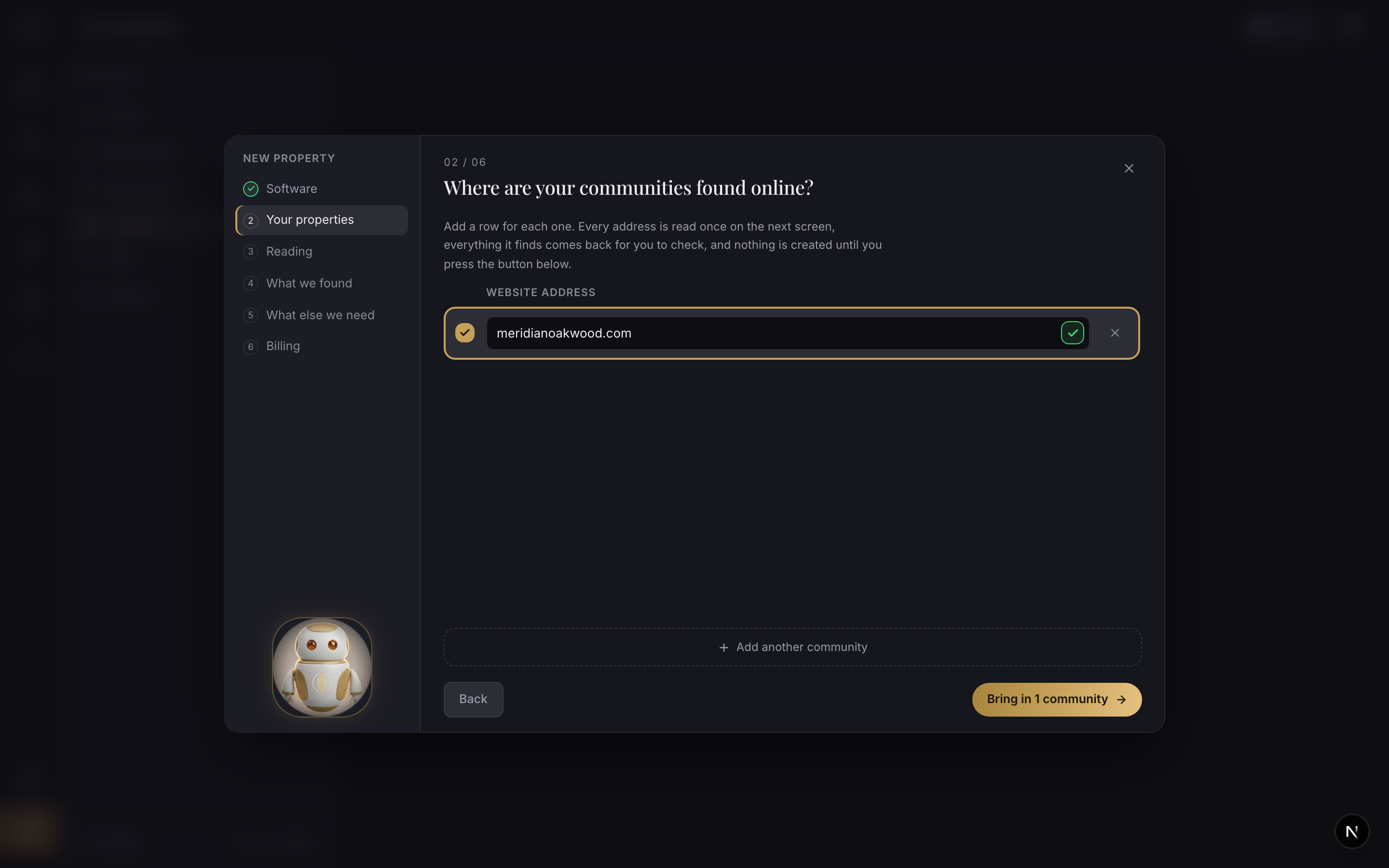Click the Next.js N badge icon
1389x868 pixels.
1352,831
